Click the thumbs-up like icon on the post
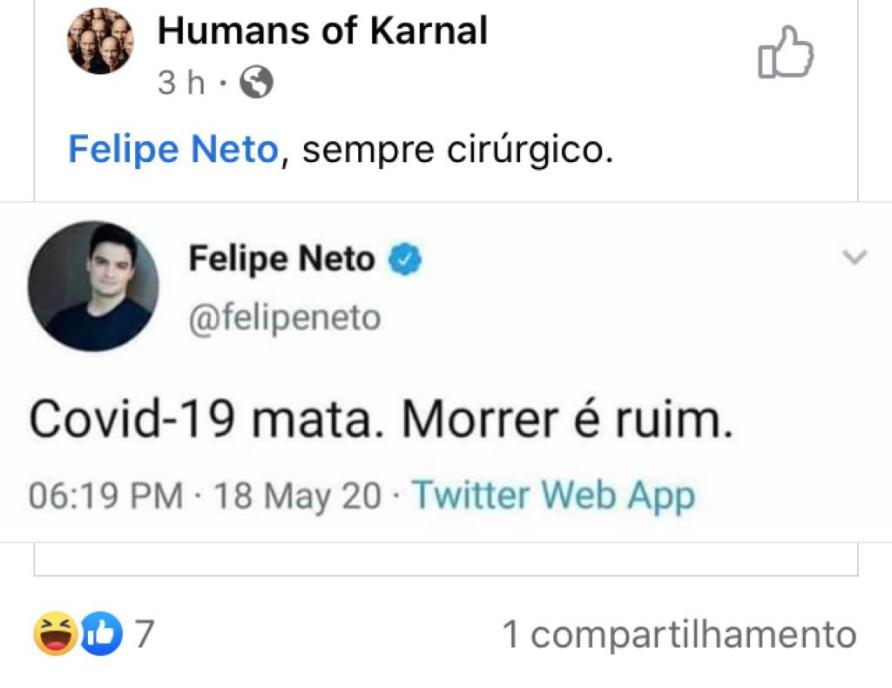Screen dimensions: 892x688 tap(786, 52)
